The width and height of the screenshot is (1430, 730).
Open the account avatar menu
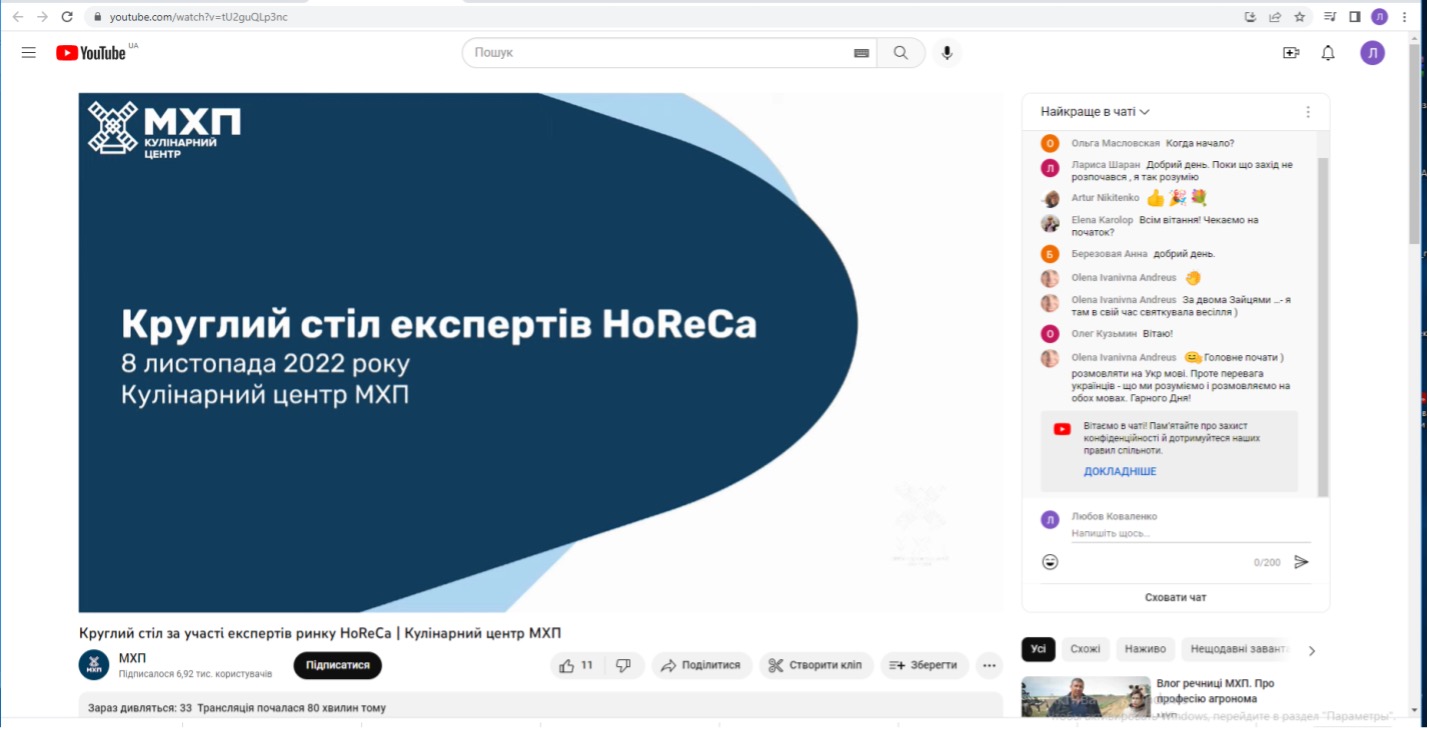(x=1373, y=53)
